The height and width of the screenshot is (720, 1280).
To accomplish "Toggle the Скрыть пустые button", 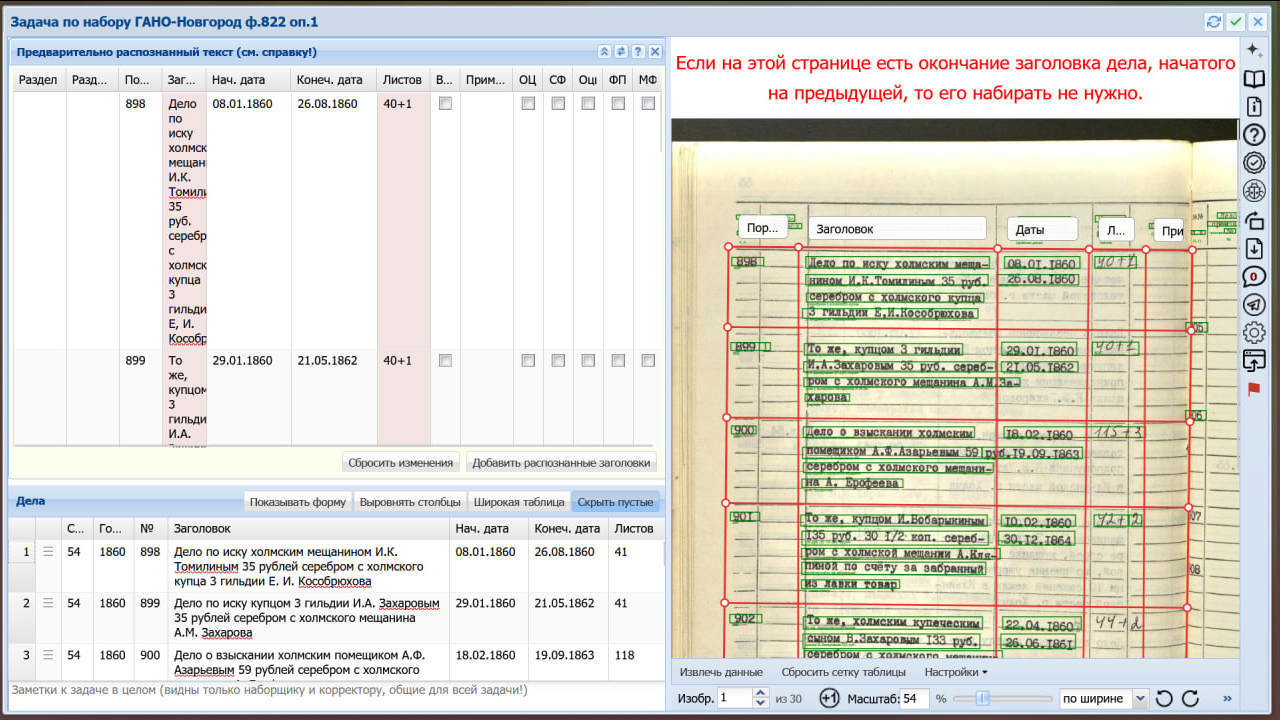I will (616, 502).
